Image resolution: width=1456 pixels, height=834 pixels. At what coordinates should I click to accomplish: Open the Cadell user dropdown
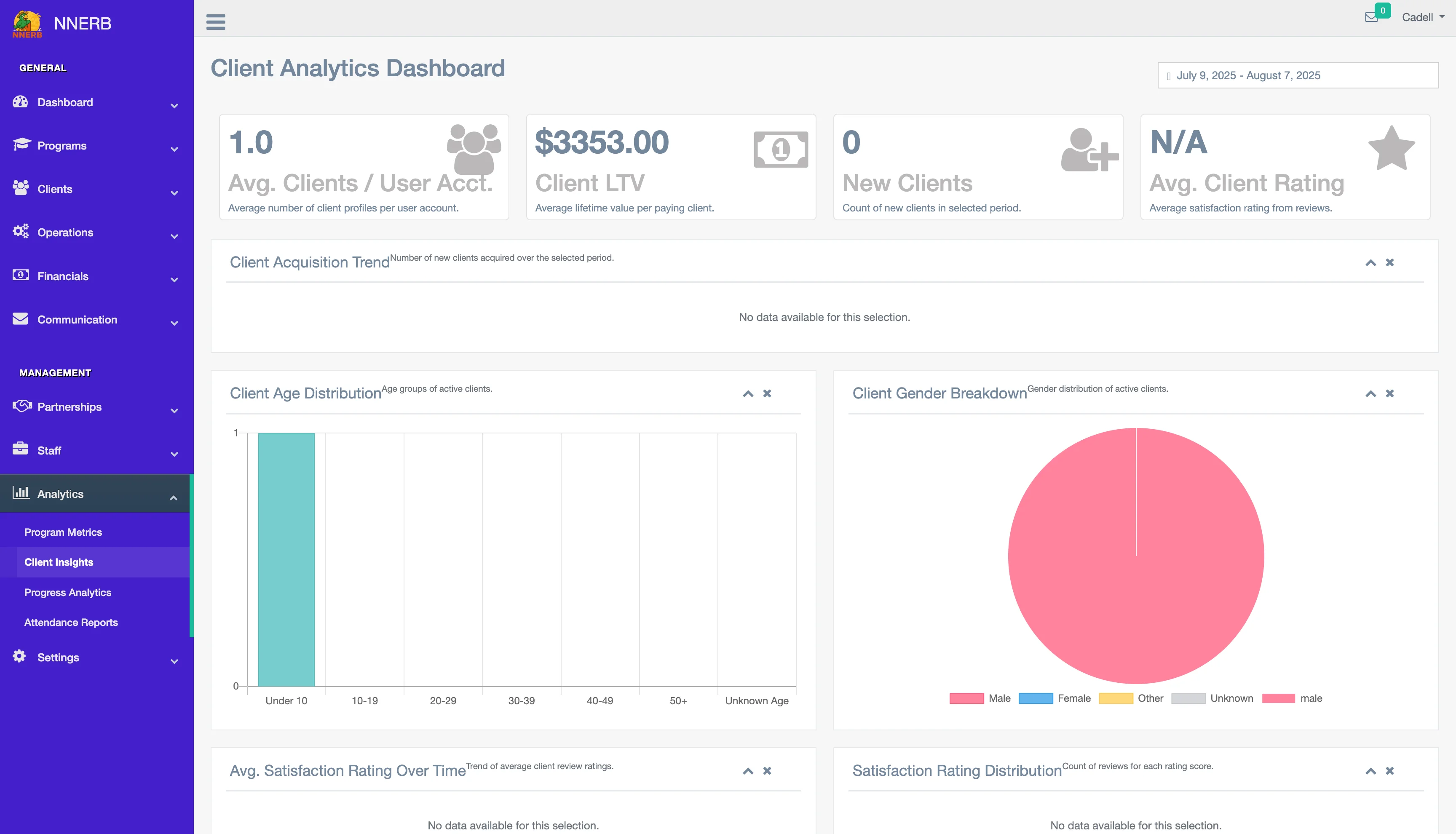click(x=1423, y=17)
